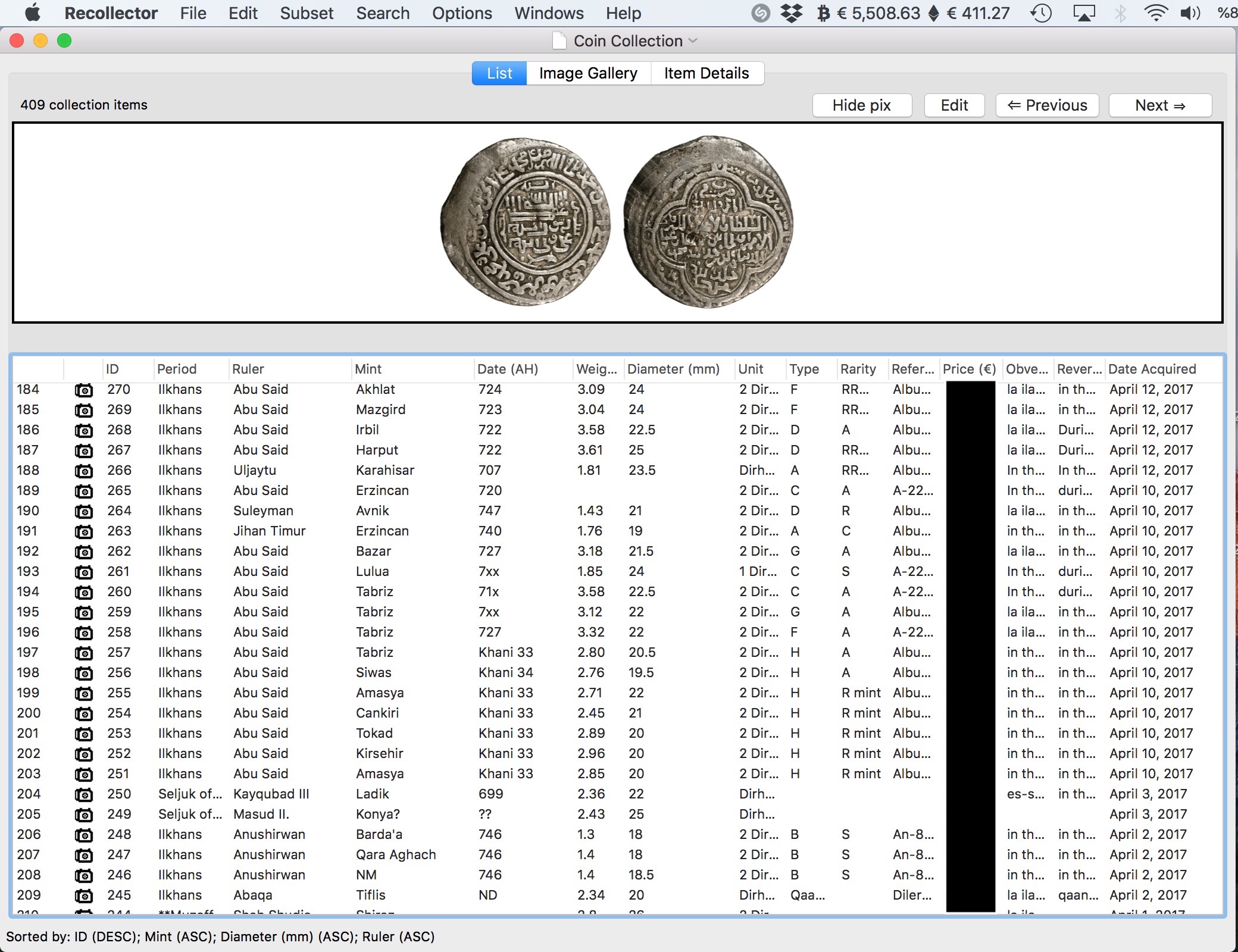Image resolution: width=1238 pixels, height=952 pixels.
Task: Click the ruler cell Masud II.
Action: pos(261,814)
